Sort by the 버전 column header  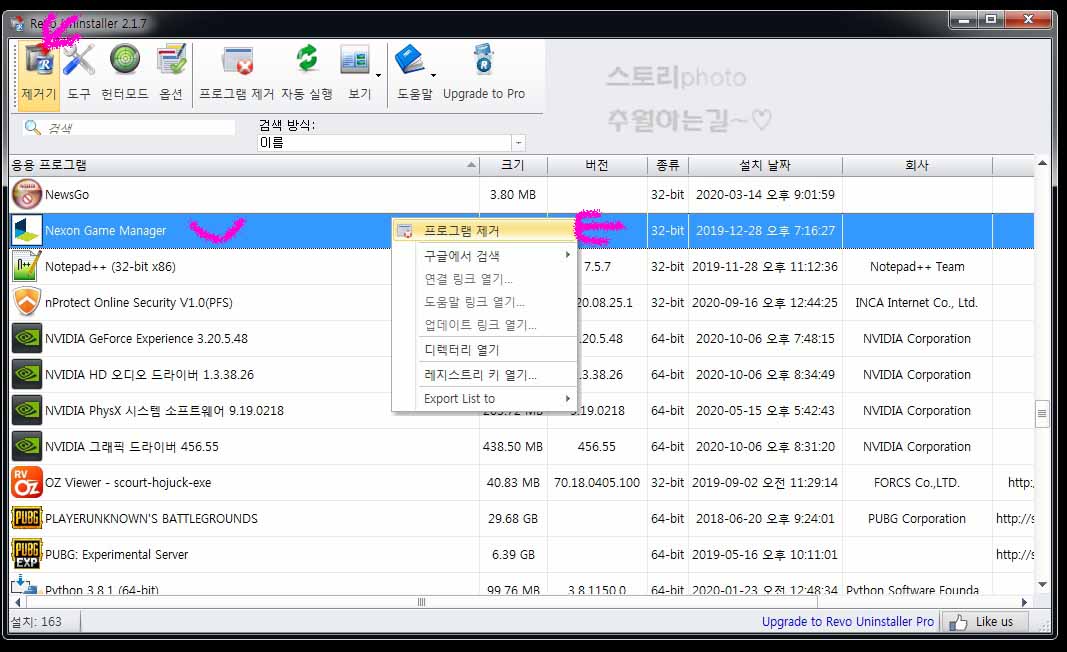(x=597, y=165)
